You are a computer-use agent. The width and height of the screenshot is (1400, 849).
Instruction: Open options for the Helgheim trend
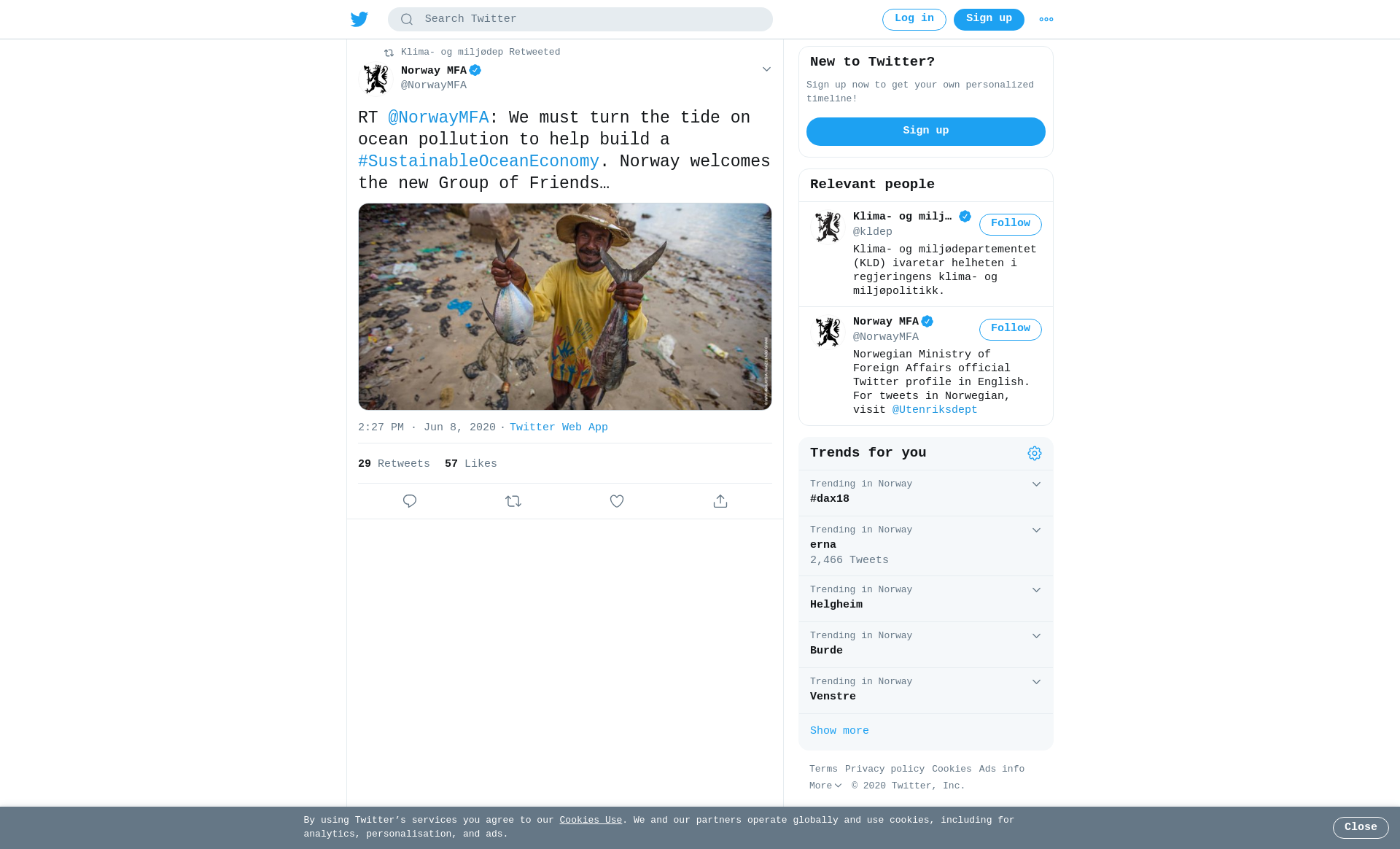[x=1036, y=590]
